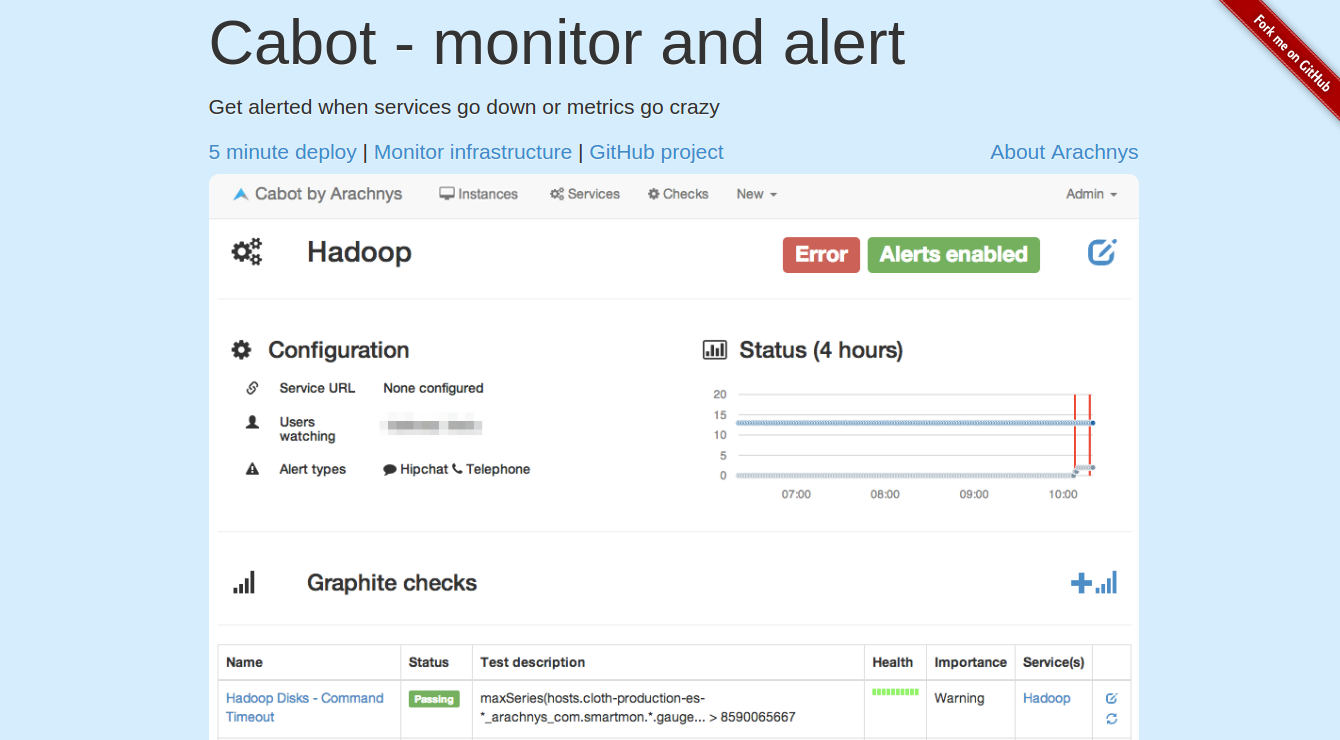Screen dimensions: 1340x740
Task: Go to the Services nav item
Action: 585,194
